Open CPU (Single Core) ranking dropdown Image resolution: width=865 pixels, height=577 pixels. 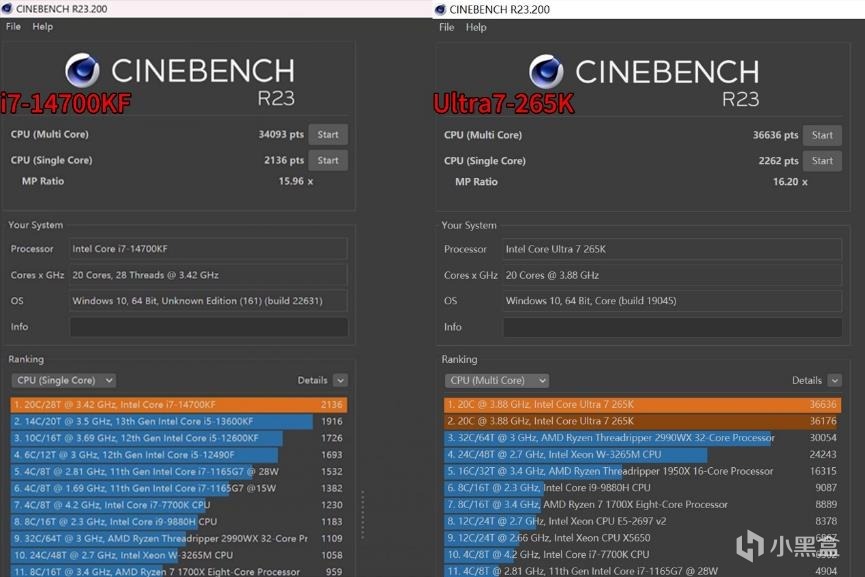[63, 380]
